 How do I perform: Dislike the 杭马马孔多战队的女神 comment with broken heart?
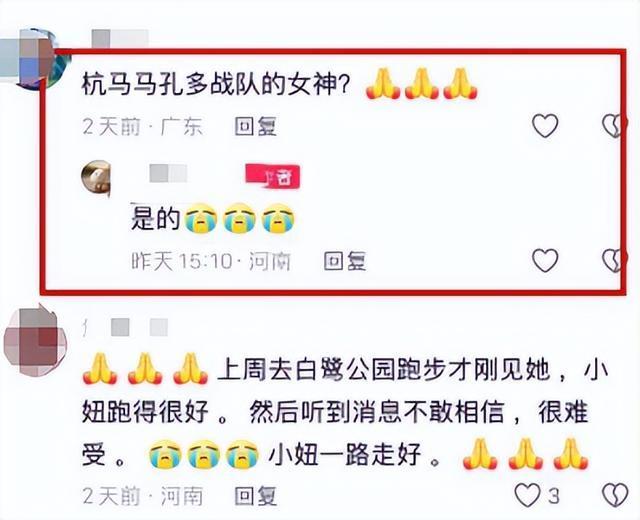613,126
